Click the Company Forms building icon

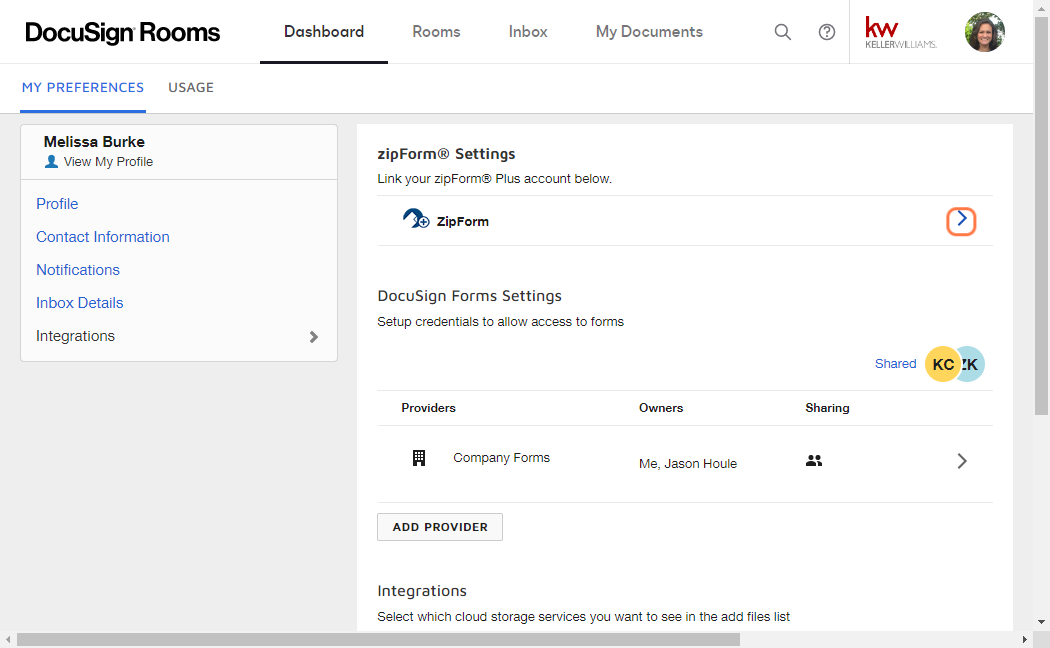point(419,458)
